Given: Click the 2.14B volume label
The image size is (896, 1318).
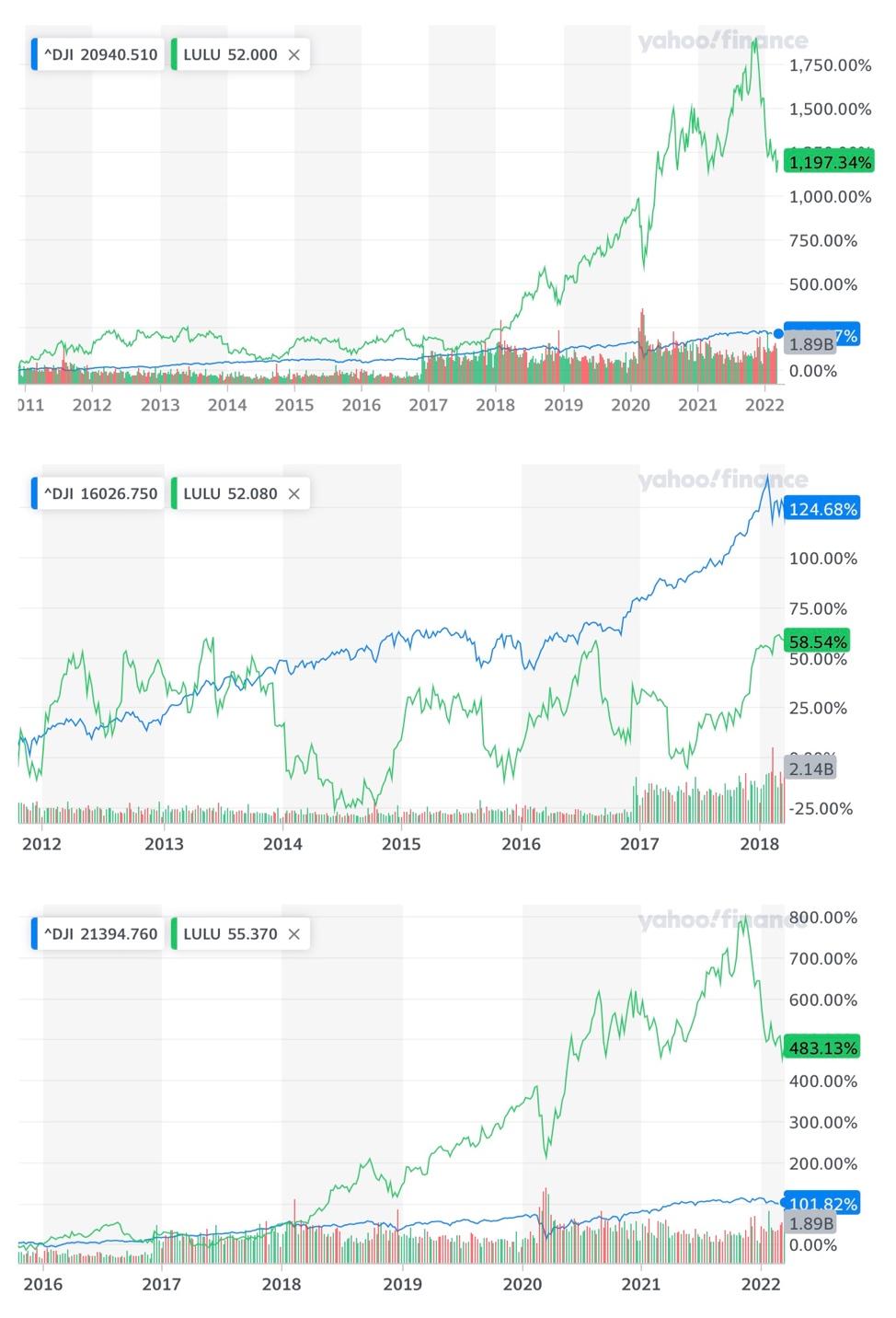Looking at the screenshot, I should (811, 769).
